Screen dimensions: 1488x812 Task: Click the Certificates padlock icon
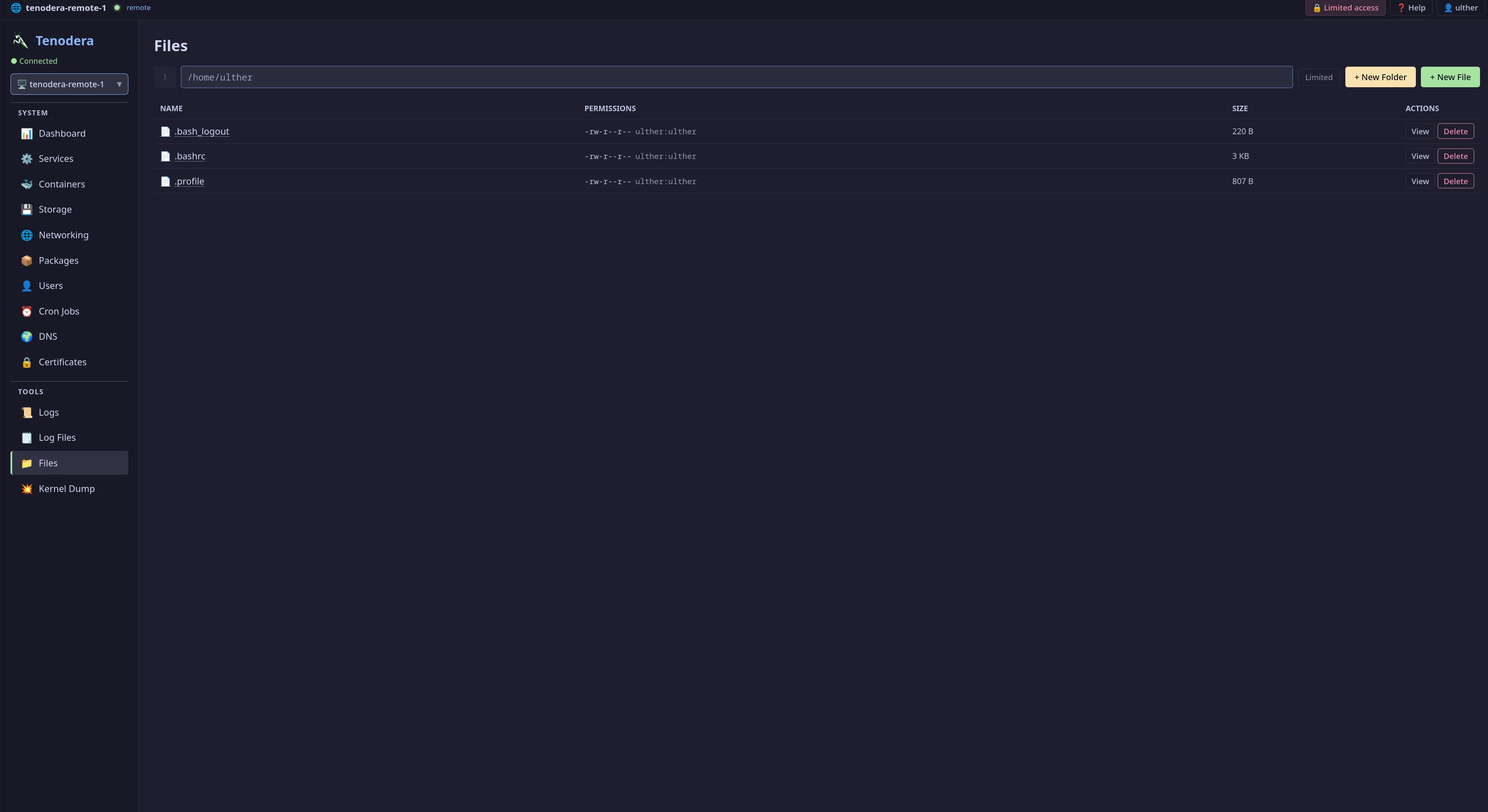point(26,362)
